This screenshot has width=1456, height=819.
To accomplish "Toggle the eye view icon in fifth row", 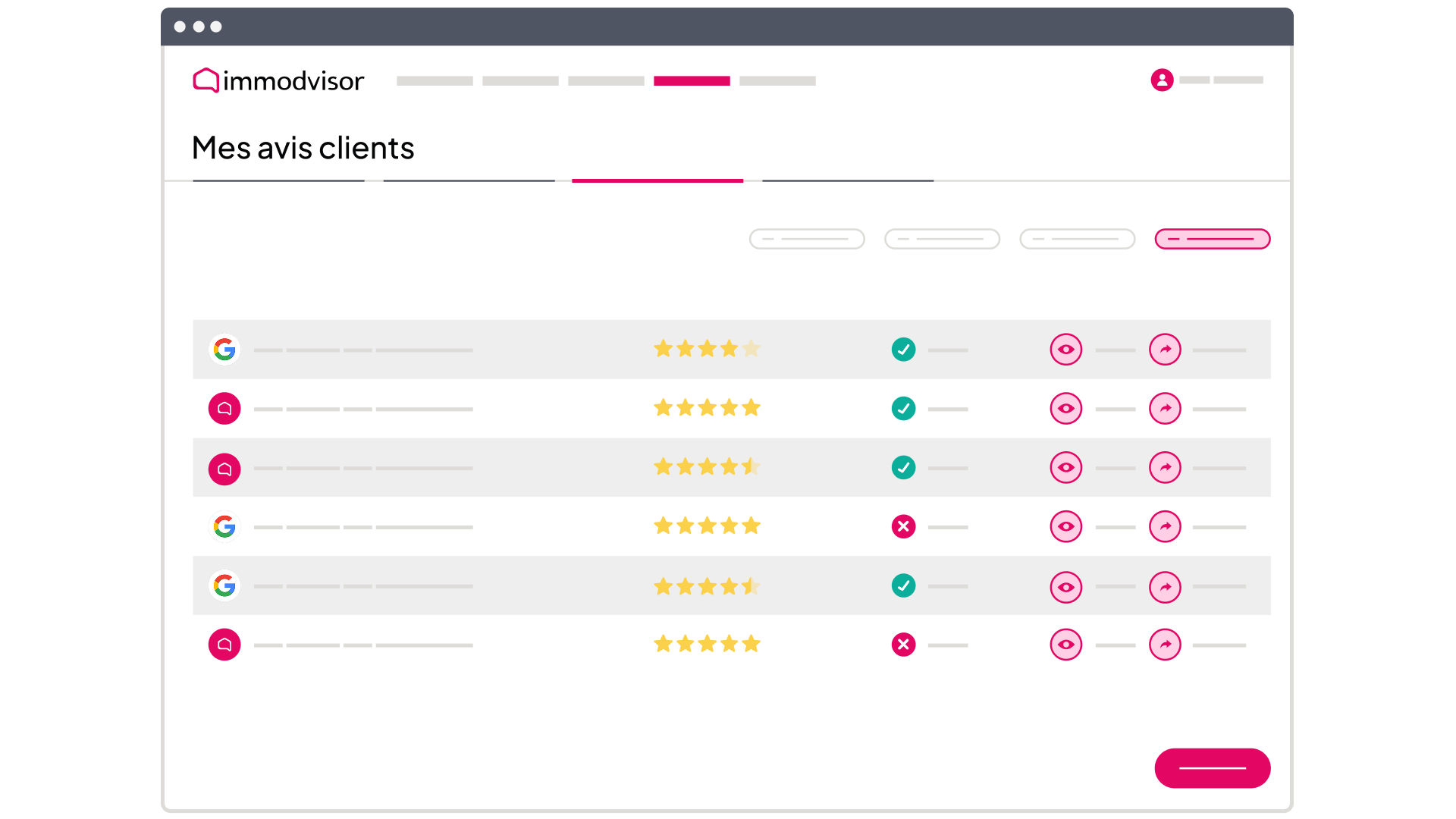I will click(1065, 587).
